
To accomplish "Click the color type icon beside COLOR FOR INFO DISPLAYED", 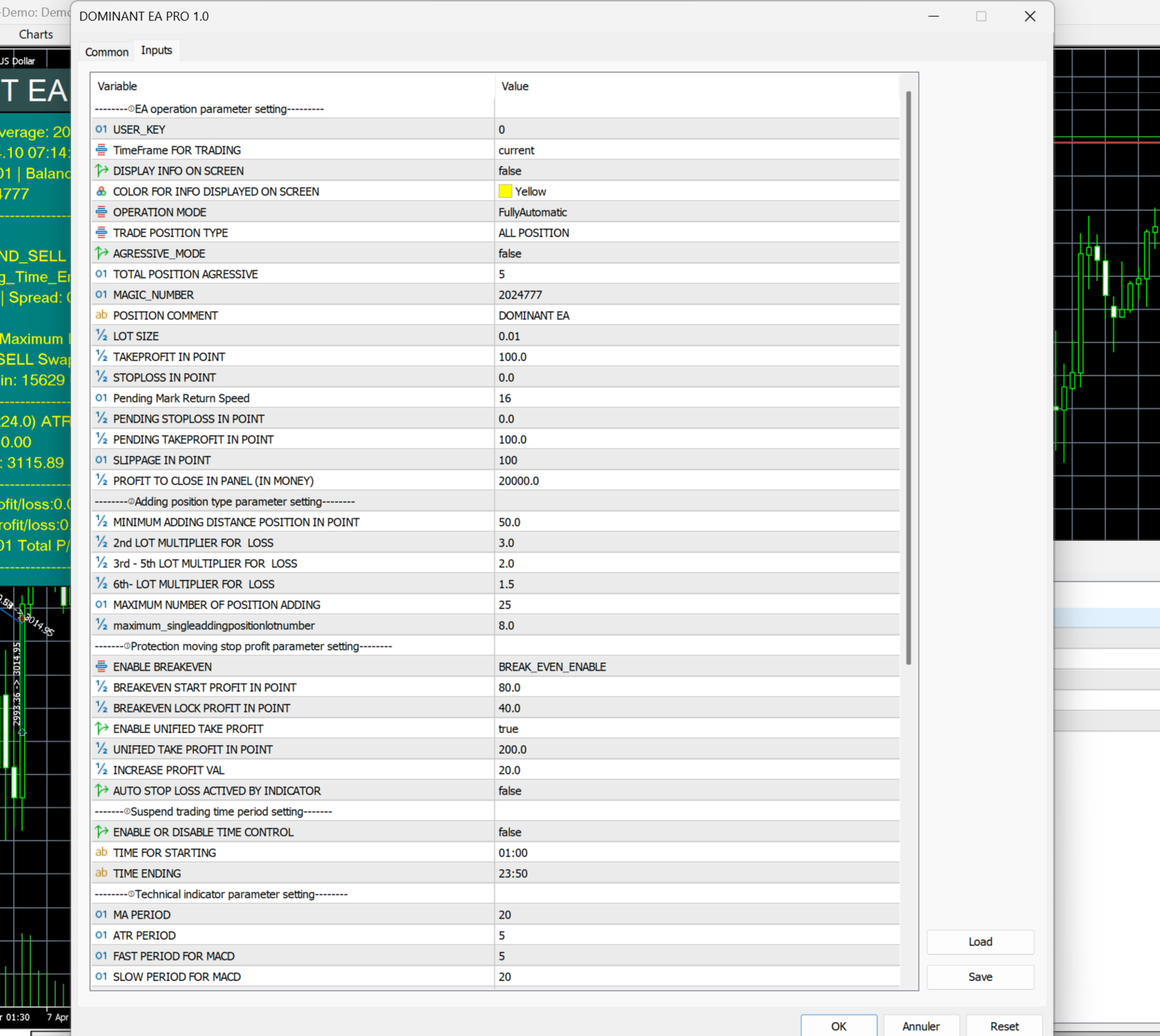I will click(x=101, y=191).
